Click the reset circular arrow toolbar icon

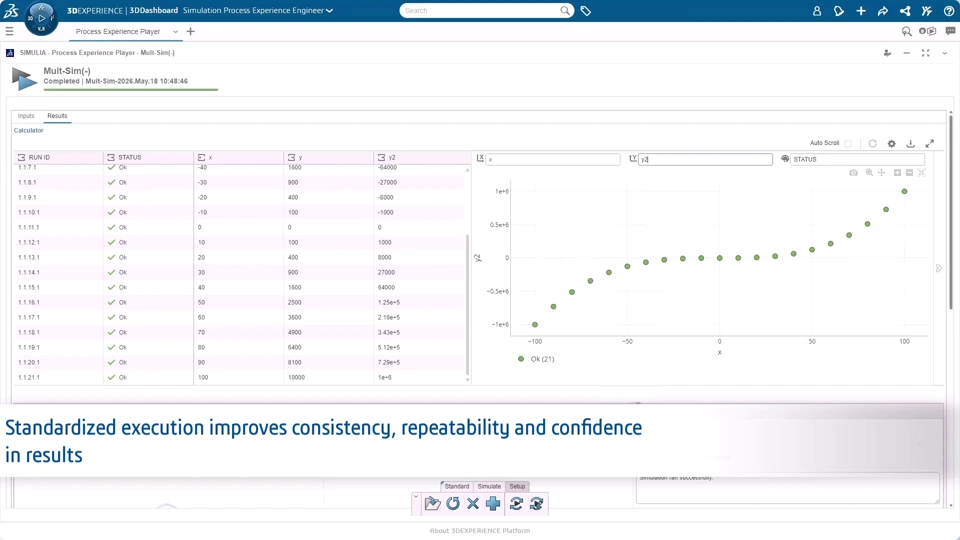tap(453, 504)
